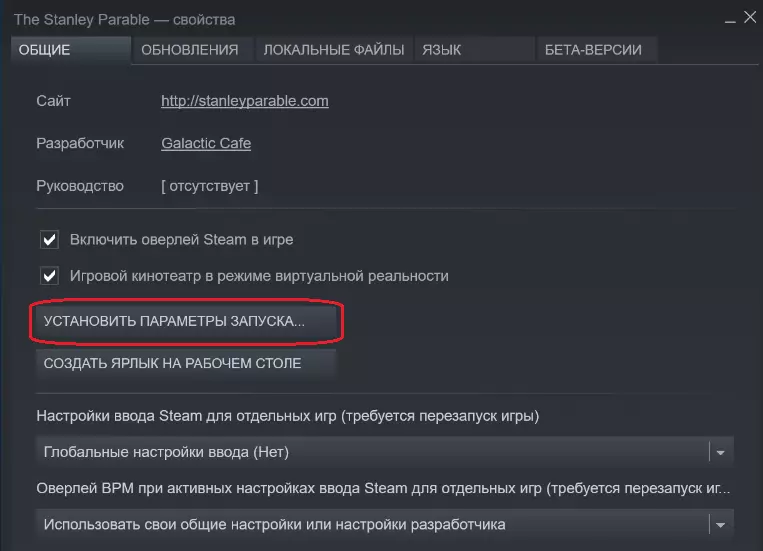
Task: Click the '[ отсутствует ]' guide text
Action: click(209, 186)
